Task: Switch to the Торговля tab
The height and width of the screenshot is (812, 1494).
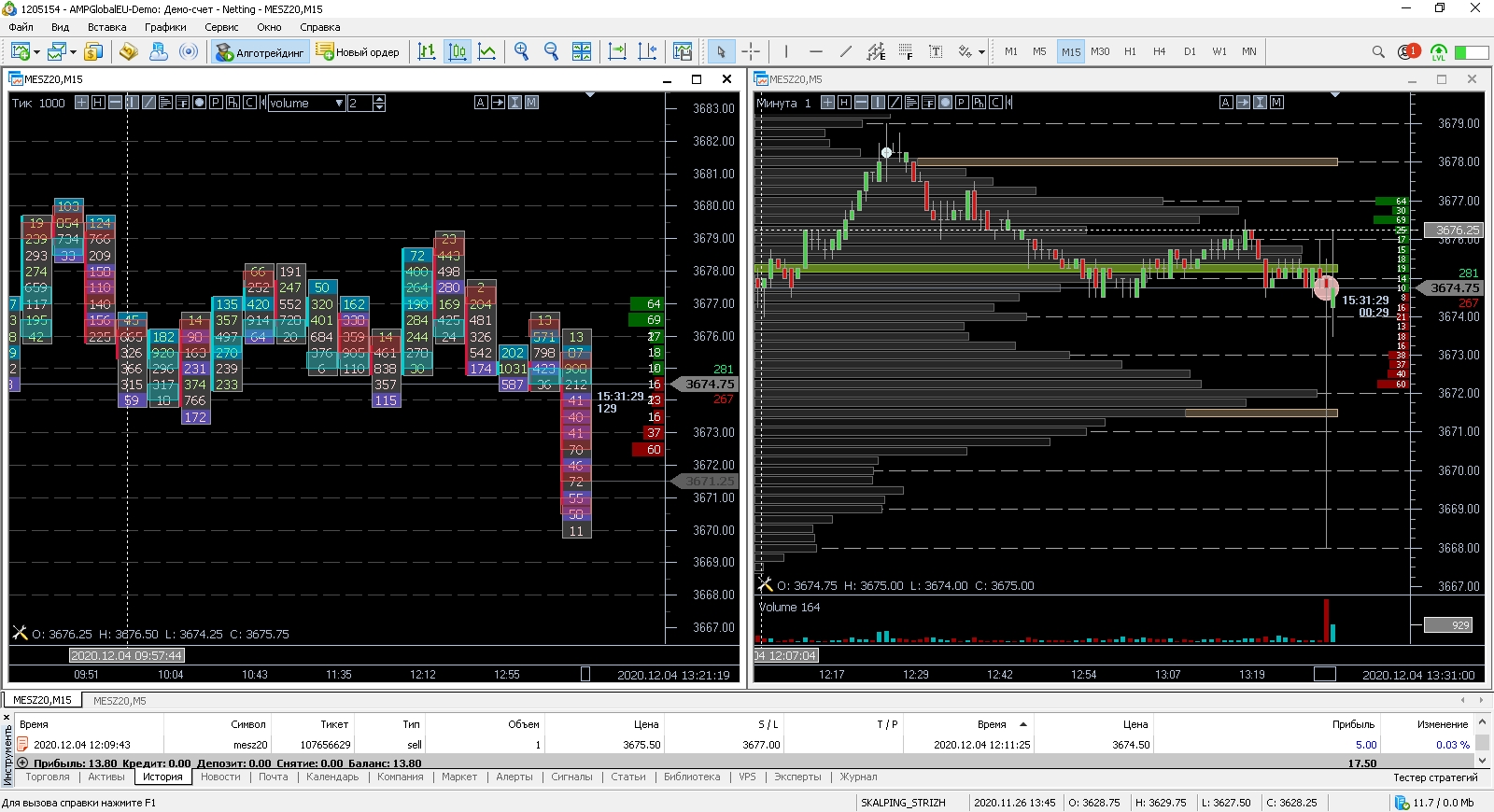Action: click(48, 777)
